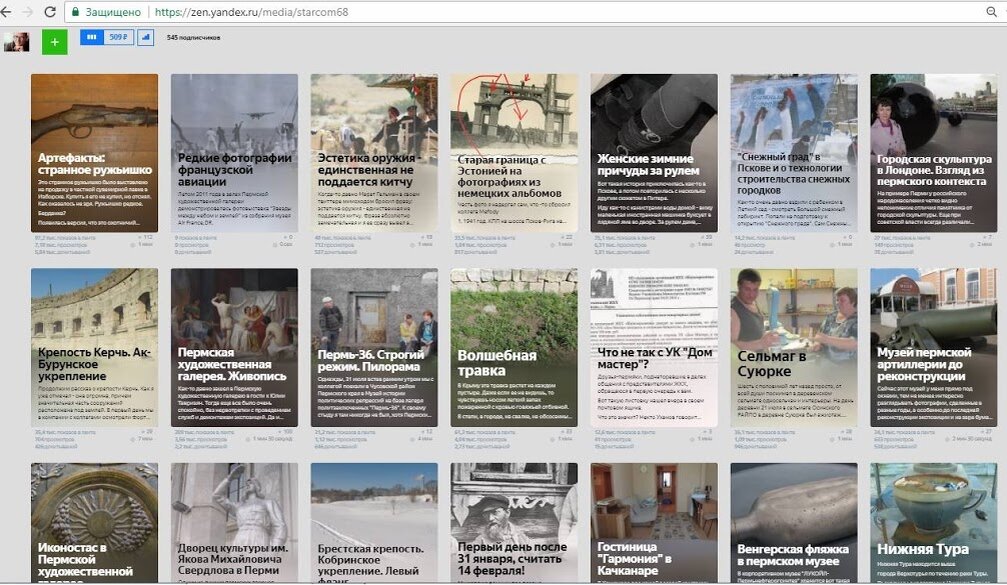Open card Дворец культуры им. Свердлова в Перми

click(x=234, y=523)
